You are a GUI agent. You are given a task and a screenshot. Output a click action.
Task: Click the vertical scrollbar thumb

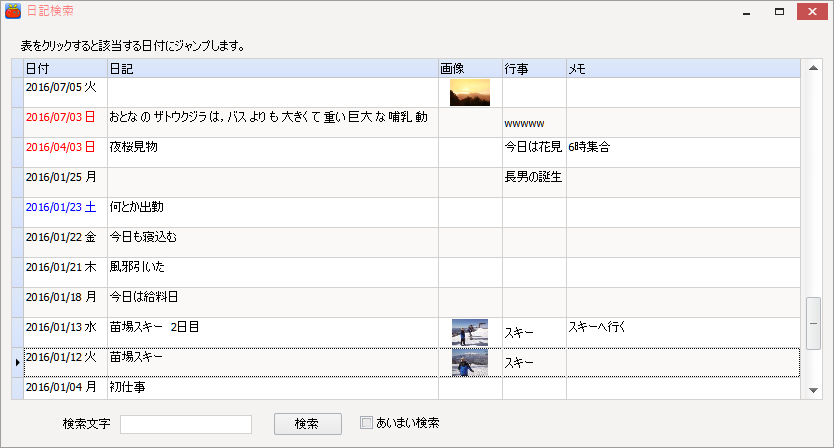813,323
